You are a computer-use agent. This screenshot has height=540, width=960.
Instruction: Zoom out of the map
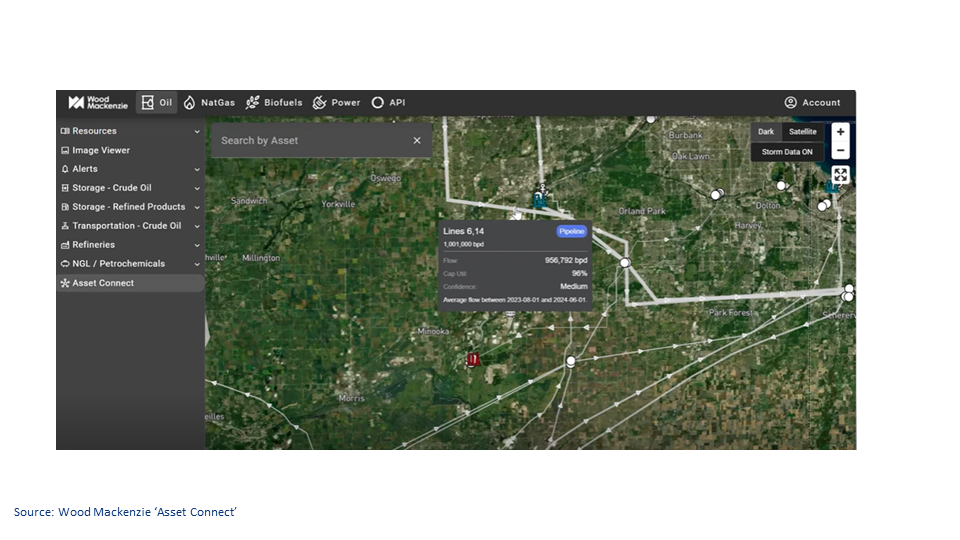click(x=840, y=151)
